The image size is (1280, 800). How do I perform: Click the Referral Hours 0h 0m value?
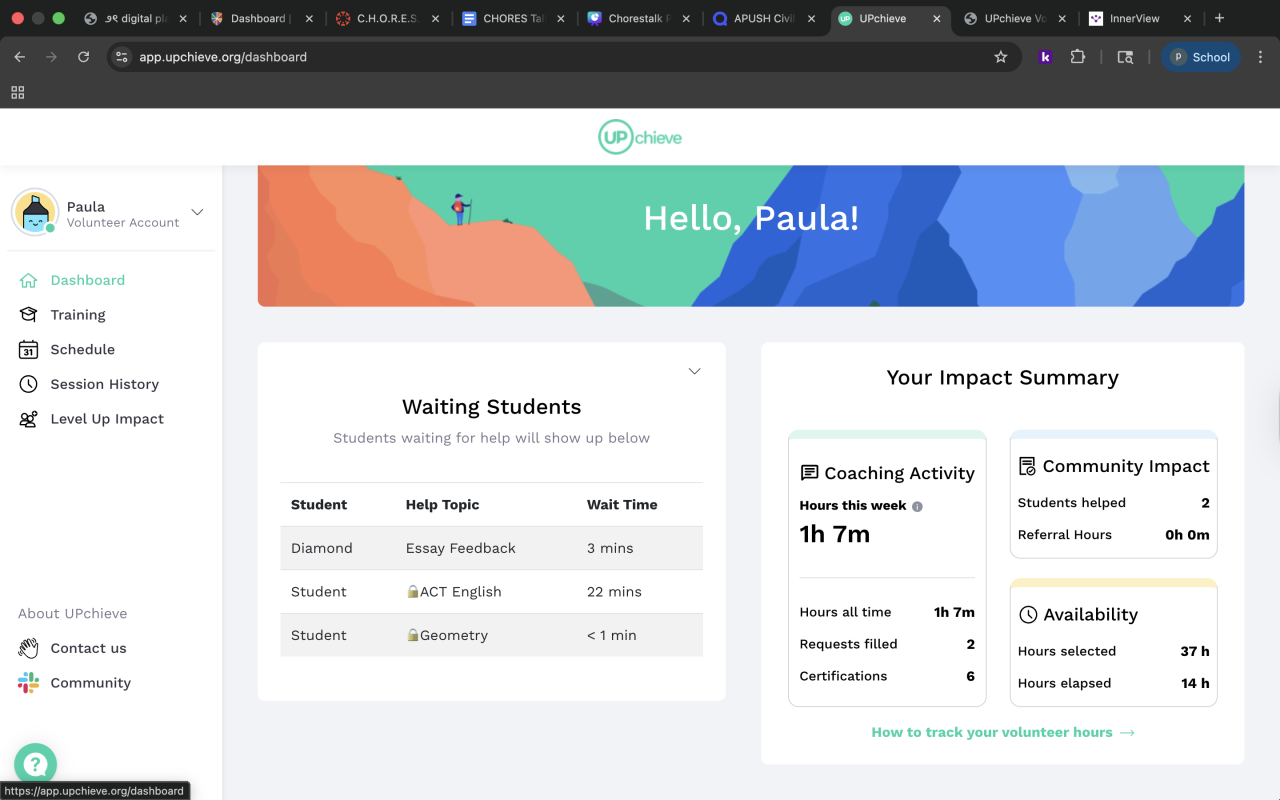click(1187, 535)
